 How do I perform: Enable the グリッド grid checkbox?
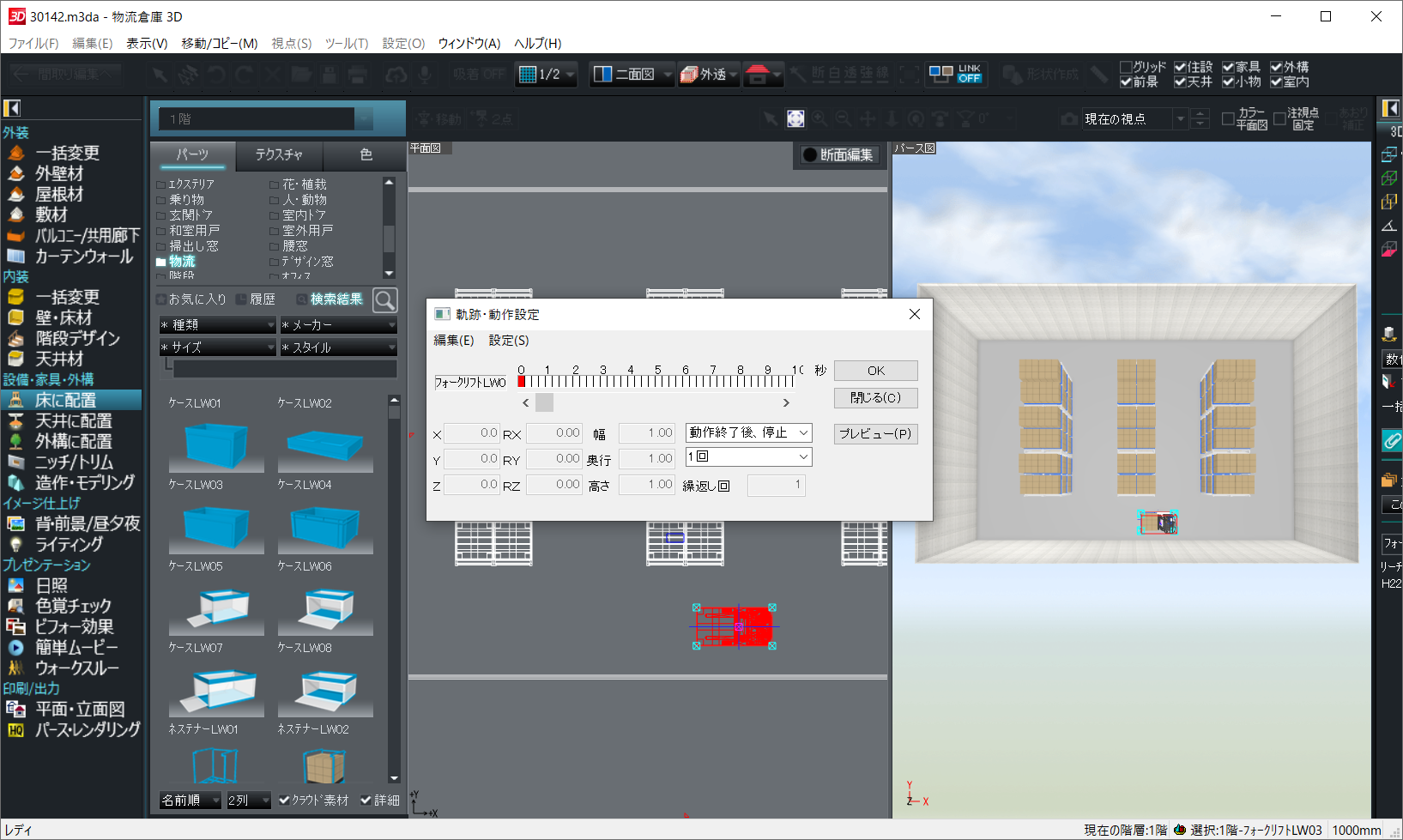[x=1126, y=67]
